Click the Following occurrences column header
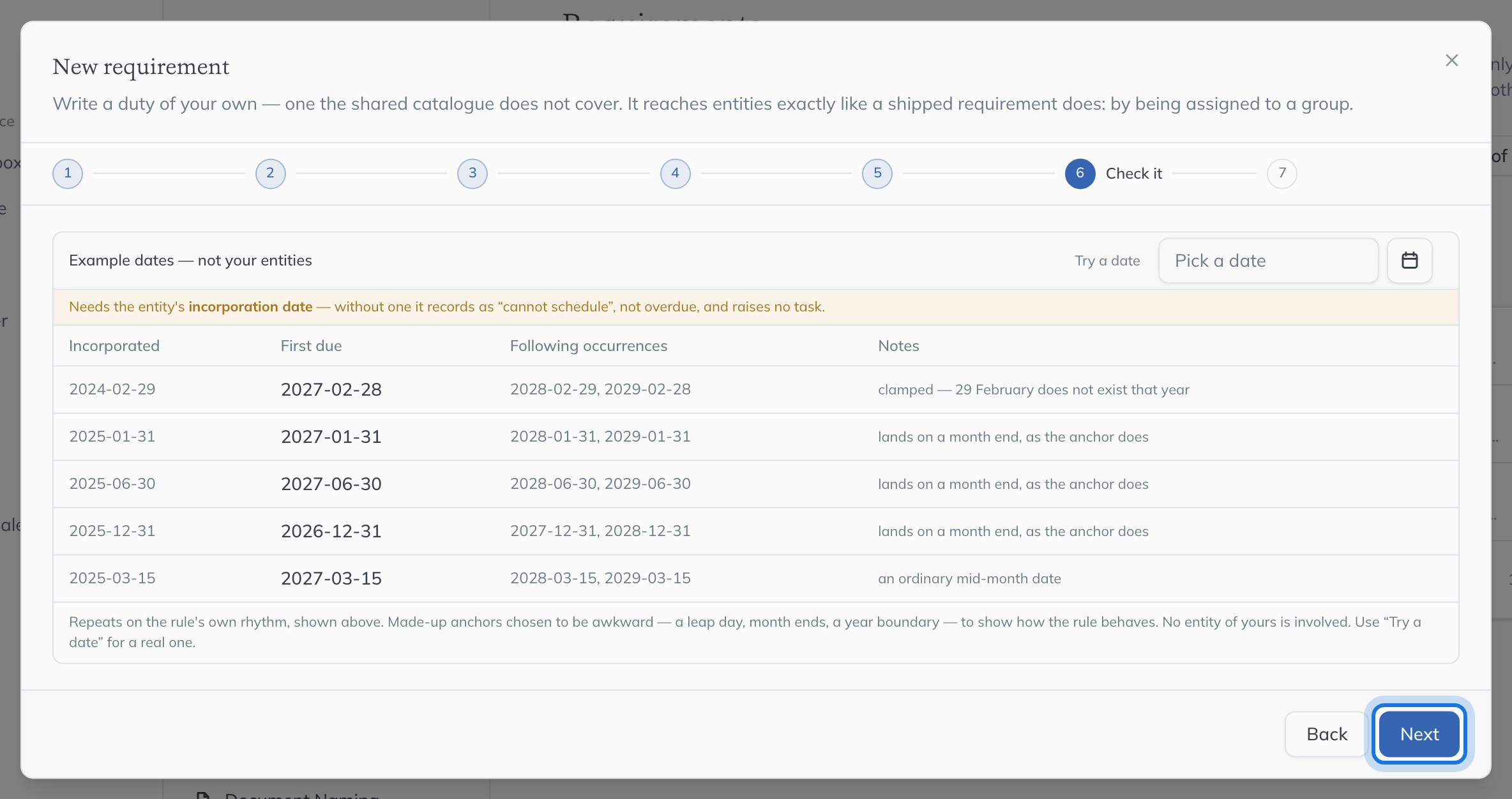The image size is (1512, 799). (x=589, y=346)
